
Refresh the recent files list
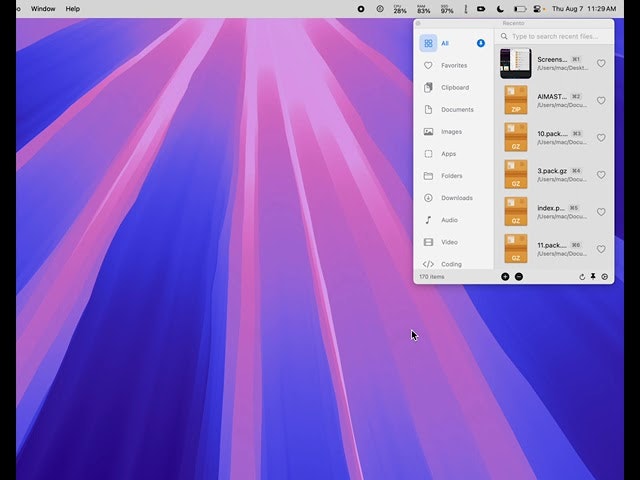pyautogui.click(x=582, y=277)
